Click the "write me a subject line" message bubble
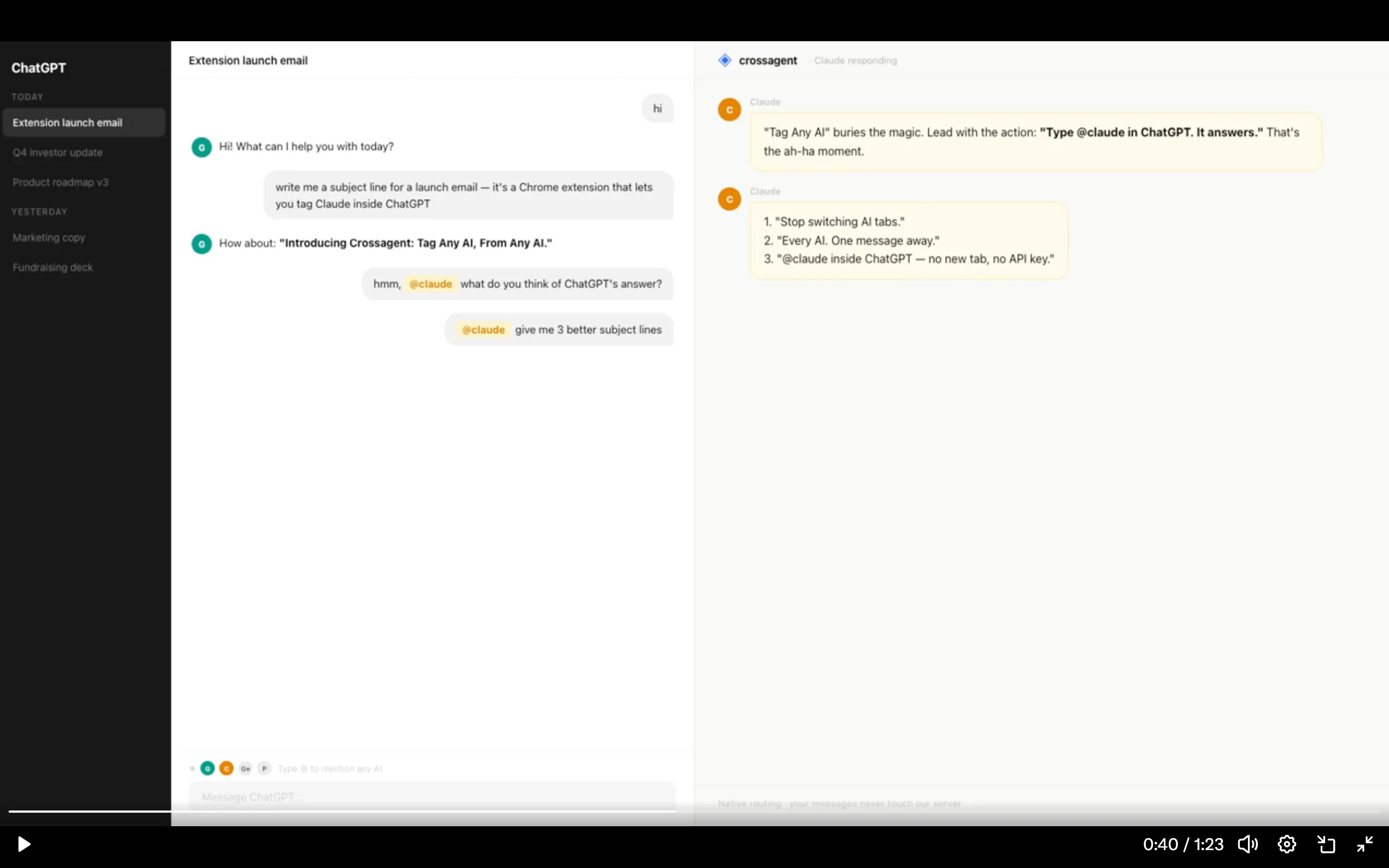This screenshot has height=868, width=1389. tap(468, 195)
